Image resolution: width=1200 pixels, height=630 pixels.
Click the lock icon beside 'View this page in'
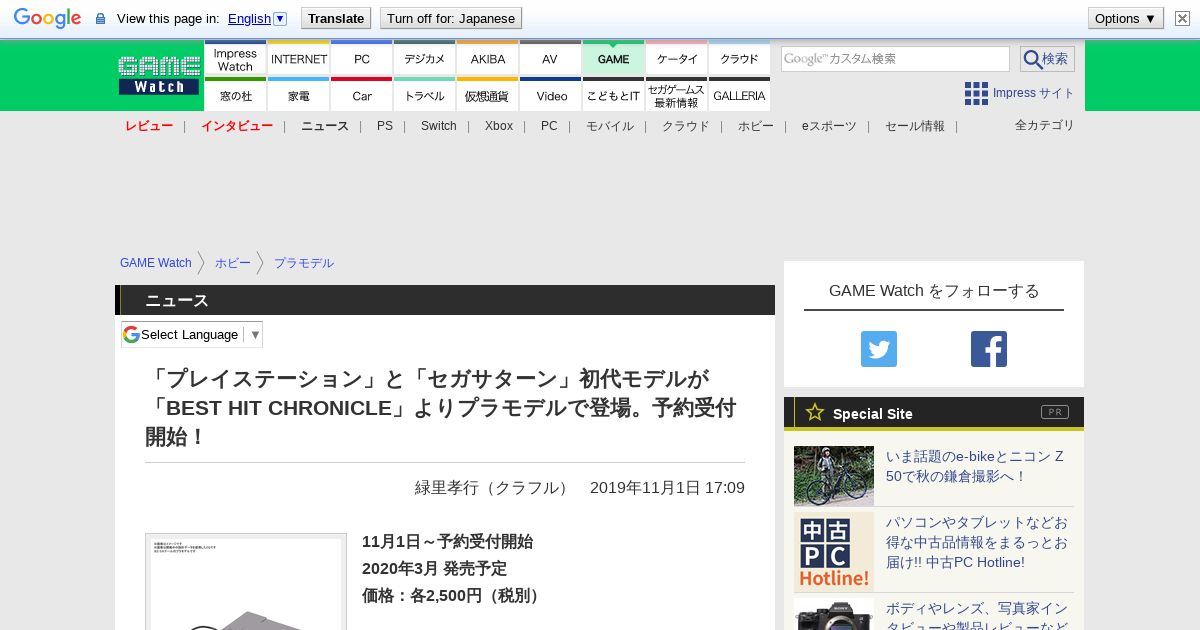tap(100, 19)
